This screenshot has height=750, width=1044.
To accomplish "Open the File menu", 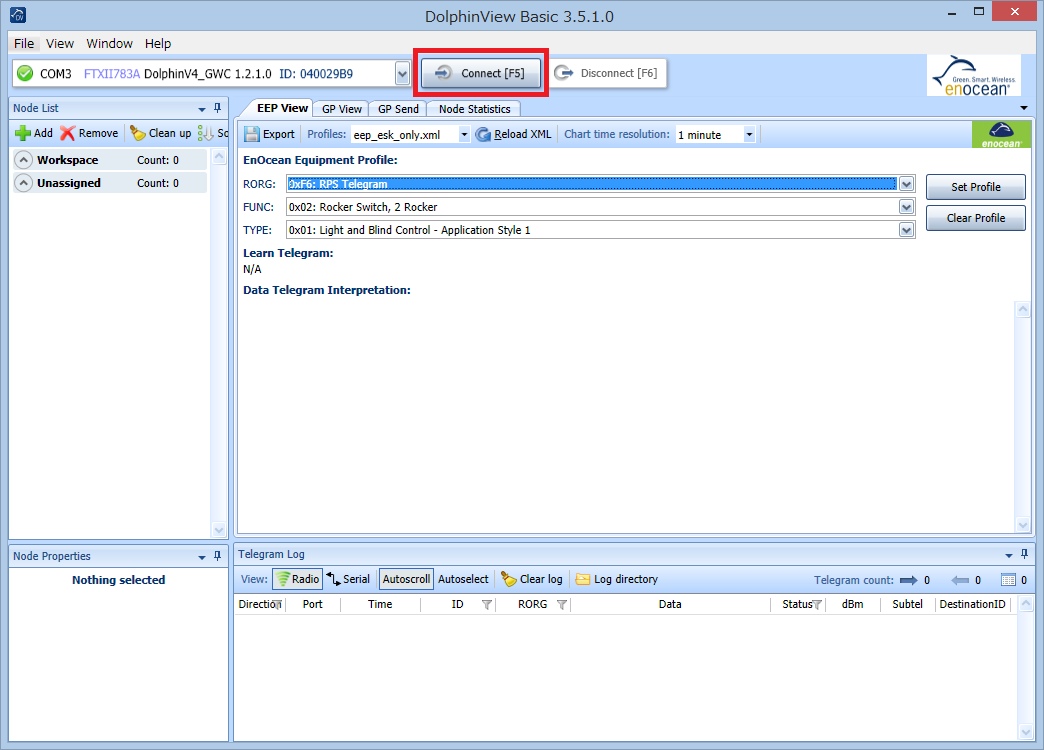I will [x=24, y=43].
